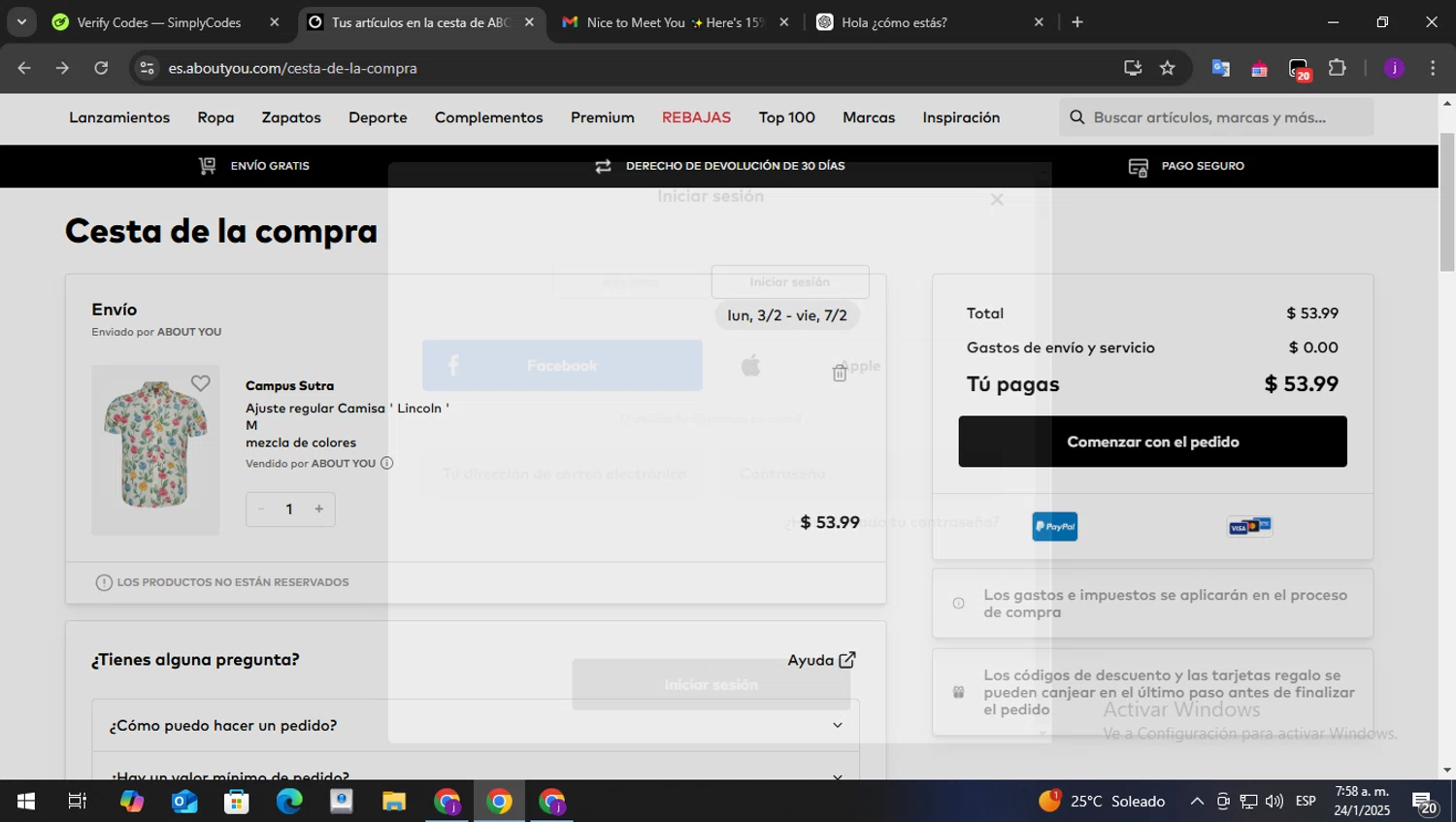Switch input language ESP indicator
The height and width of the screenshot is (822, 1456).
(x=1306, y=802)
